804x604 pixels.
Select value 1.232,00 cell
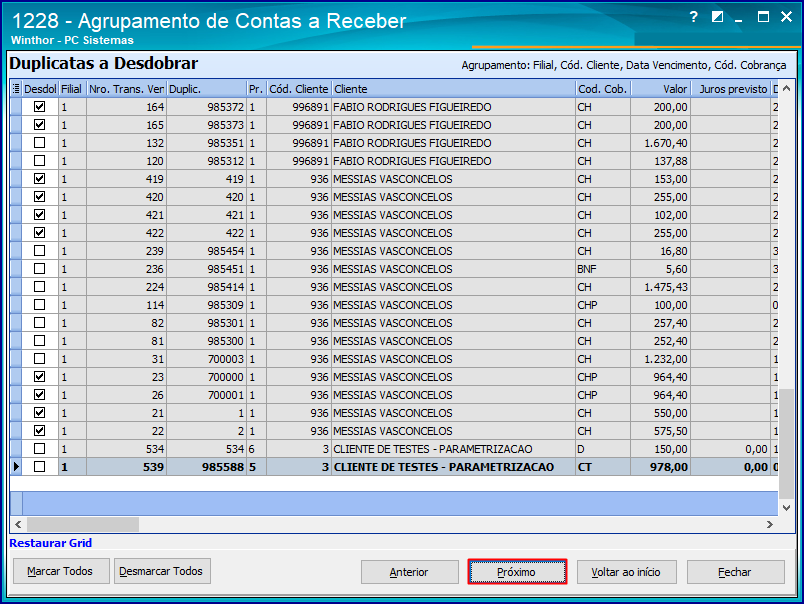(x=660, y=359)
